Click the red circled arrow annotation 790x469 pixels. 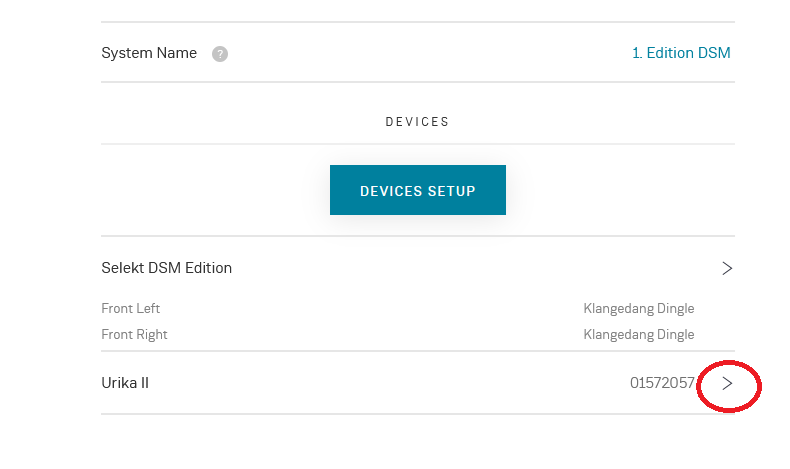point(729,386)
